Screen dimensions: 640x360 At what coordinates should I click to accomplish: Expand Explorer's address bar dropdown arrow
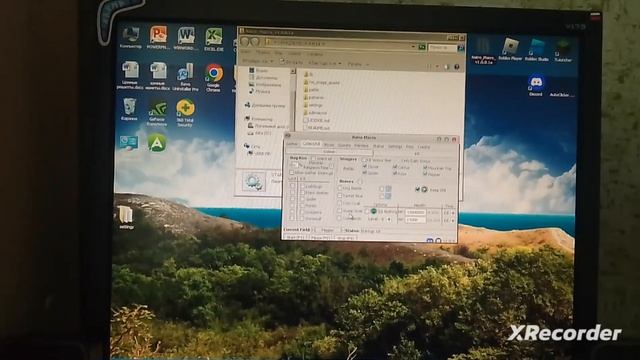point(413,47)
